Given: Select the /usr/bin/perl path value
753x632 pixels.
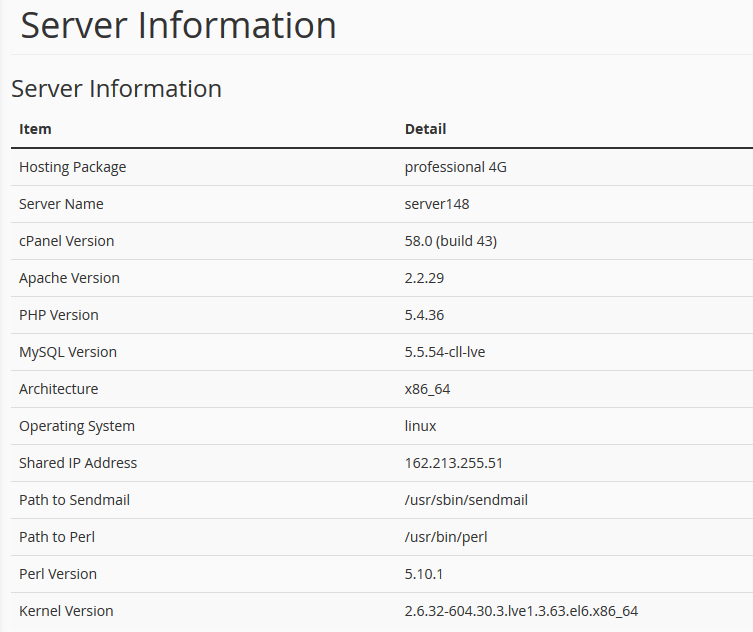Looking at the screenshot, I should pos(446,537).
